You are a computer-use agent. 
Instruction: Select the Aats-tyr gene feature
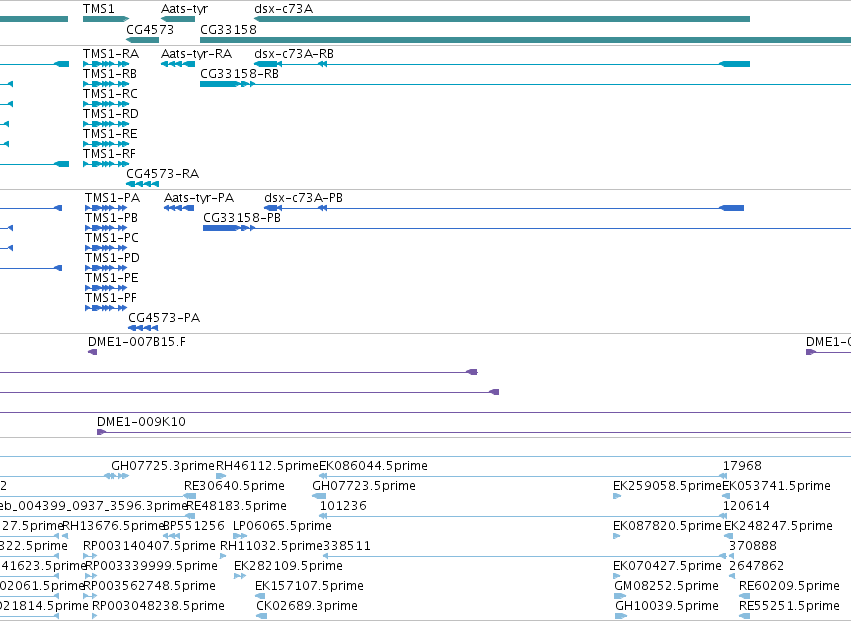click(178, 19)
